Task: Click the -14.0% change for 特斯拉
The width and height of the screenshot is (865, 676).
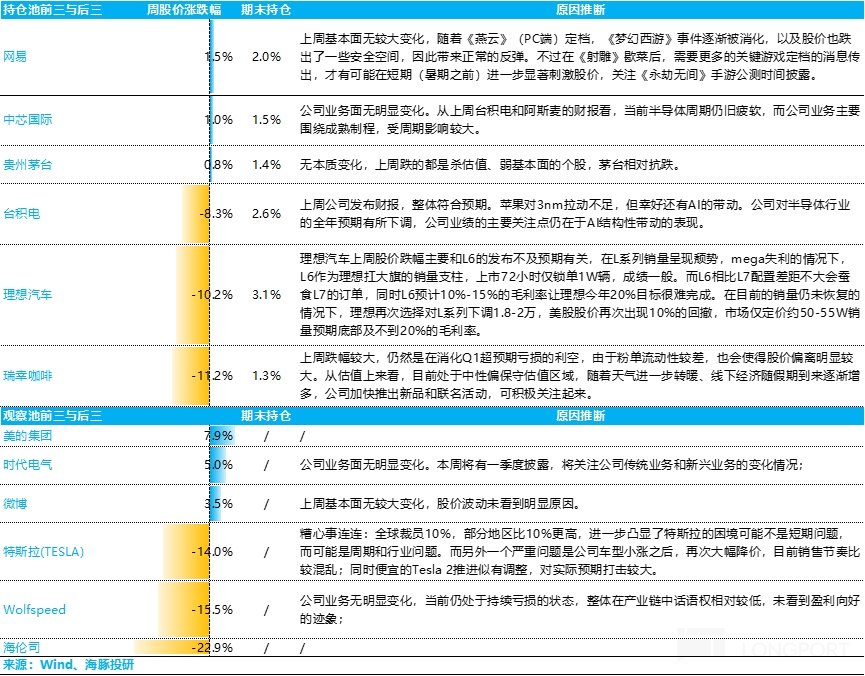Action: (x=212, y=551)
